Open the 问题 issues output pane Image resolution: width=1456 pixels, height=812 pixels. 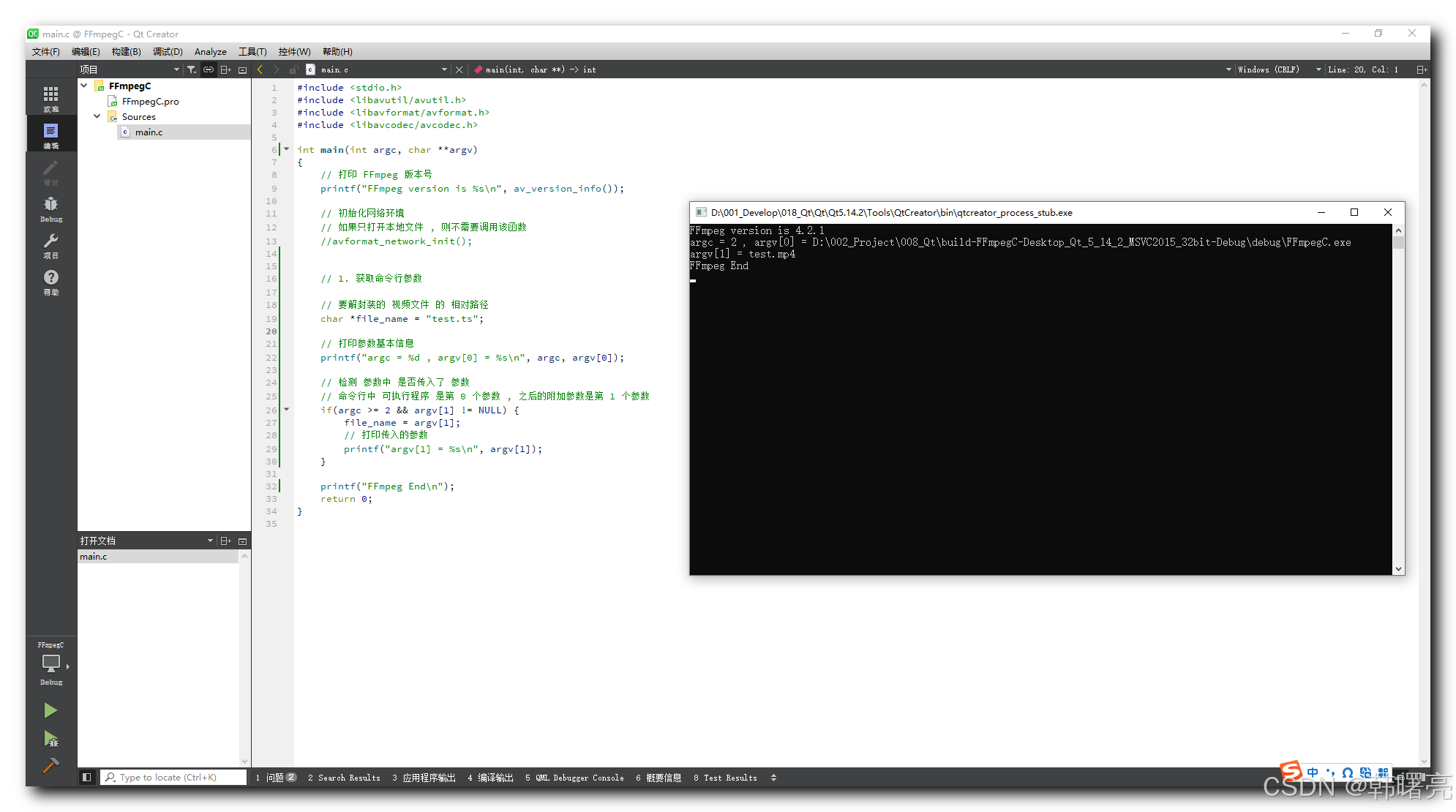coord(276,778)
